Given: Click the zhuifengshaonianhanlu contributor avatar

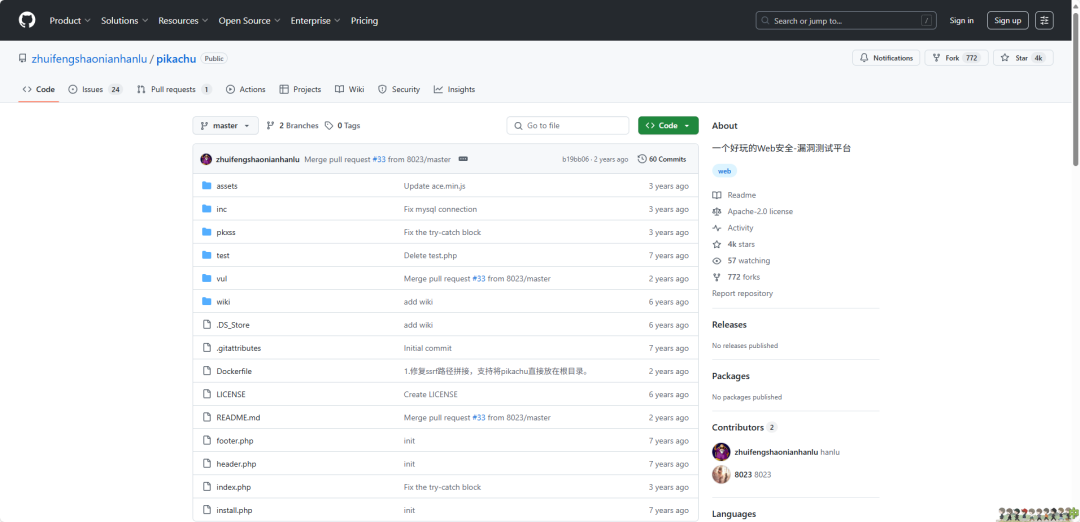Looking at the screenshot, I should pos(721,452).
